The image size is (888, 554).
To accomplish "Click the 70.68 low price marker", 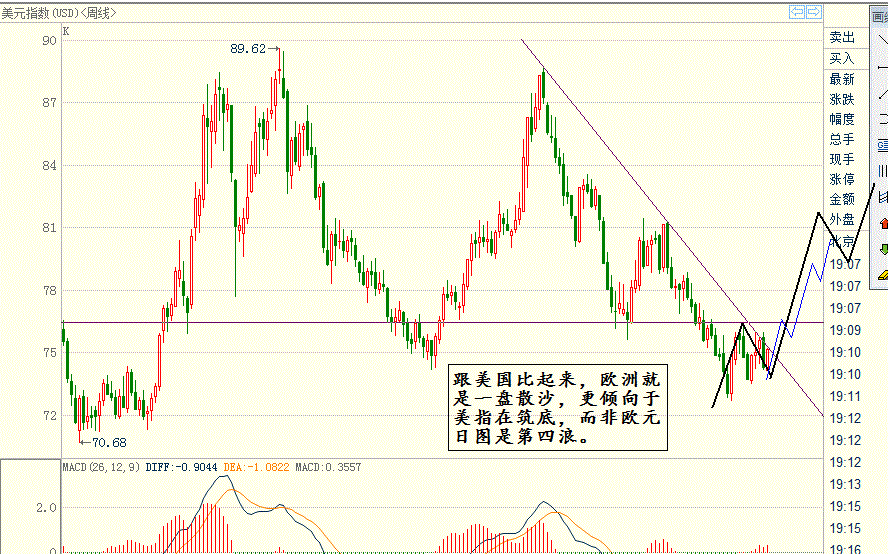I will tap(109, 442).
